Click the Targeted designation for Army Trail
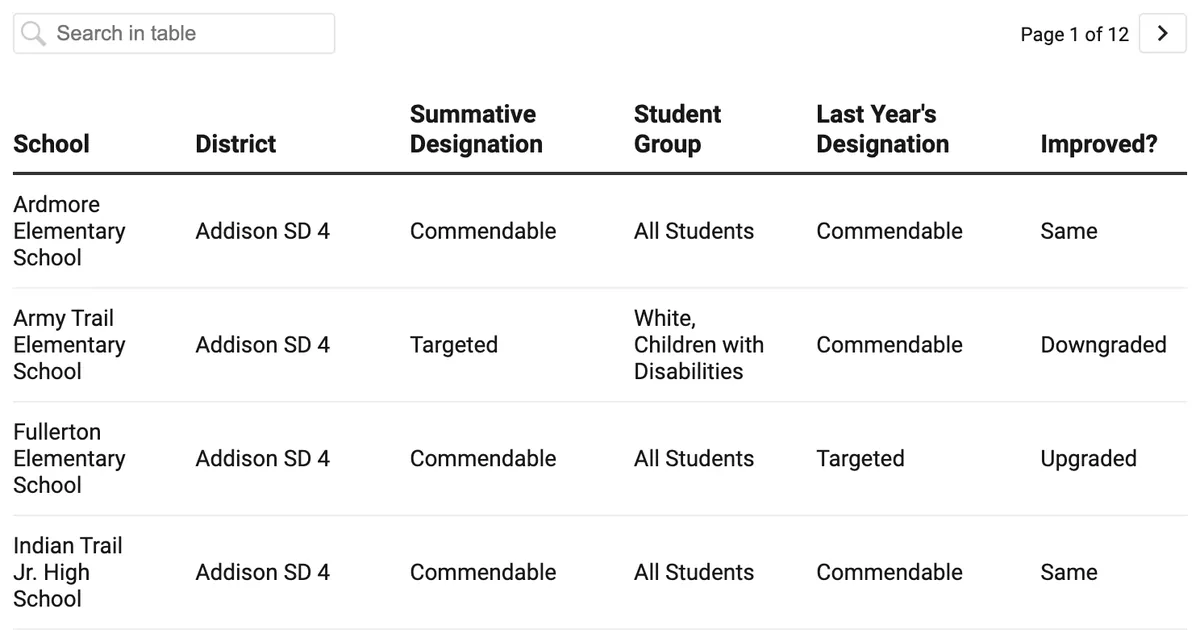The image size is (1200, 630). pos(454,344)
